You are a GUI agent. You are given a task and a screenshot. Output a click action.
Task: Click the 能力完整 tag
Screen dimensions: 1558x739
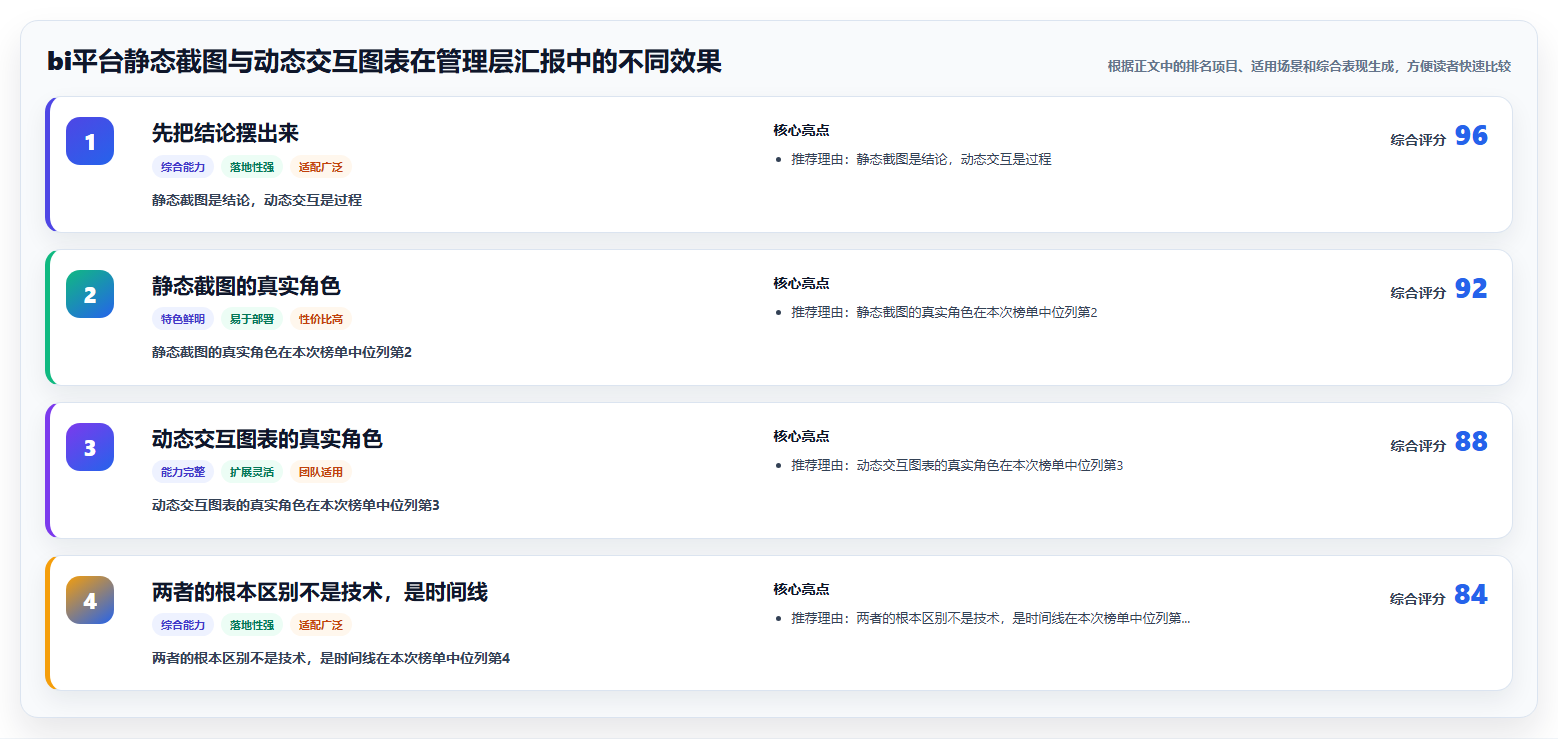(183, 472)
